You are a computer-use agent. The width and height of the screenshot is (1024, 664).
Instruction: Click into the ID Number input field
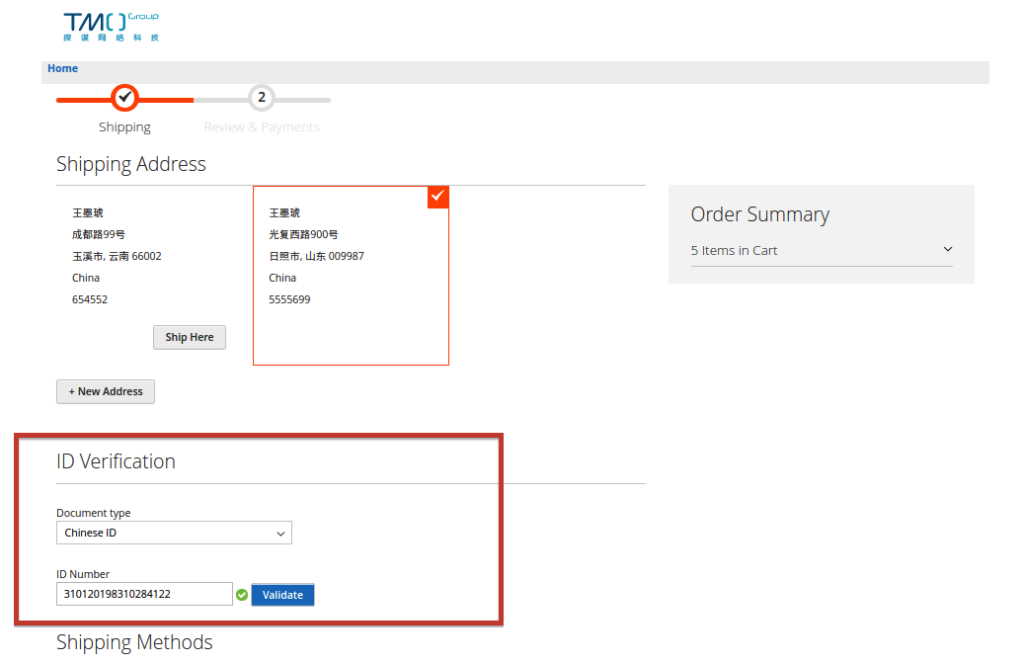coord(144,594)
